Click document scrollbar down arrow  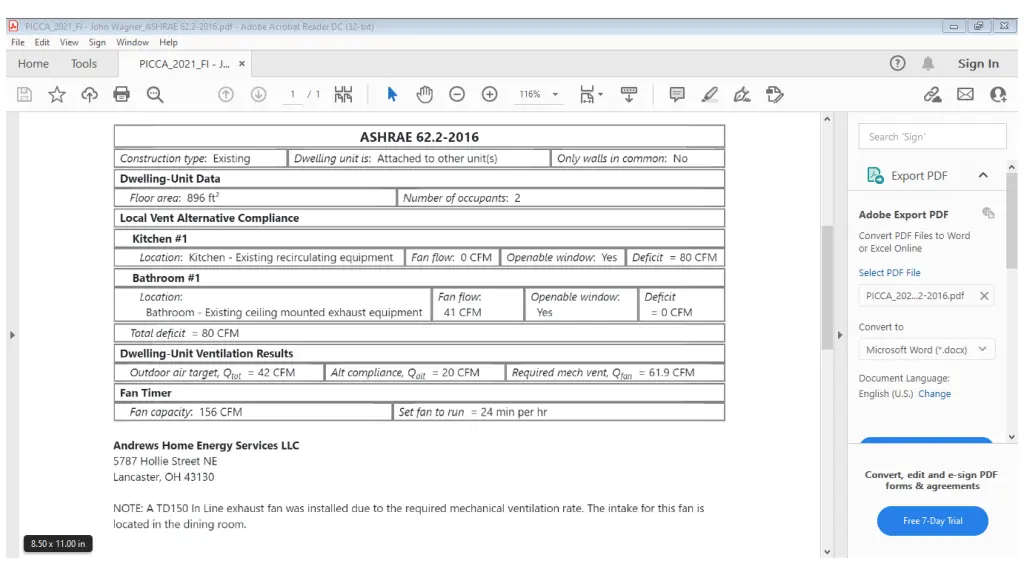[x=827, y=552]
